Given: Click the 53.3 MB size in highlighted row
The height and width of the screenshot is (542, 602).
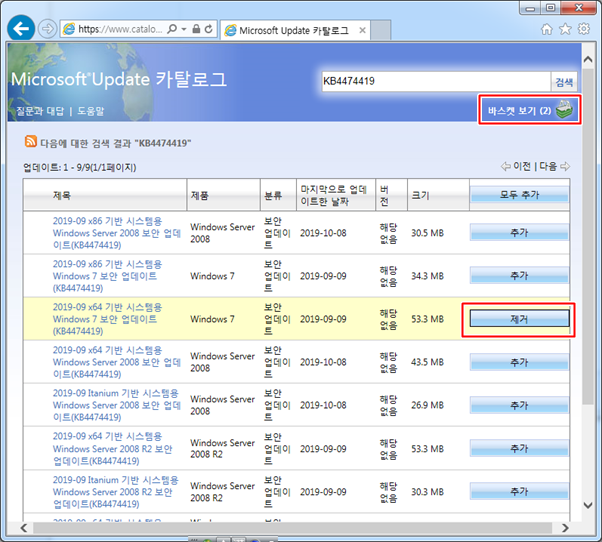Looking at the screenshot, I should (x=427, y=319).
